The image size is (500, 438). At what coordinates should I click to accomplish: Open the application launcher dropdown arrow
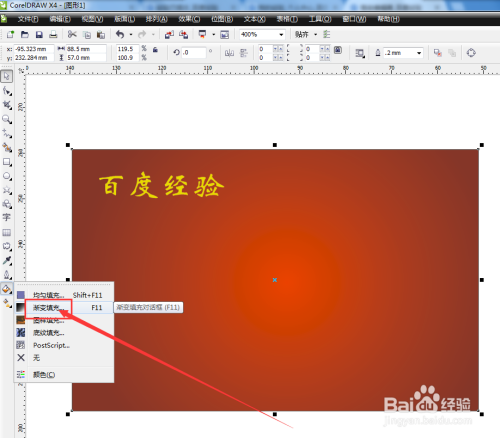coord(214,34)
